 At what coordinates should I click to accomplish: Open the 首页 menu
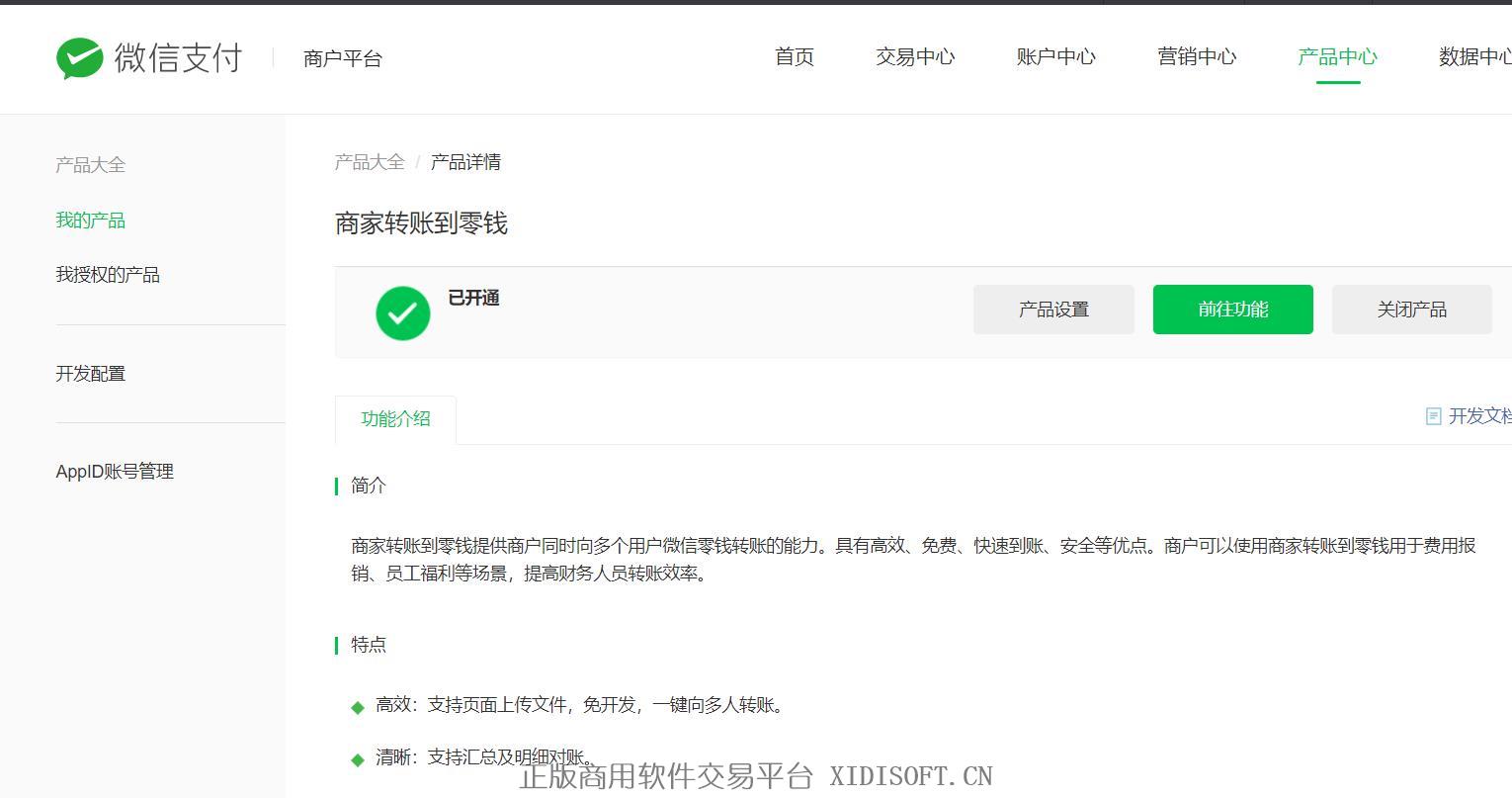pos(795,57)
